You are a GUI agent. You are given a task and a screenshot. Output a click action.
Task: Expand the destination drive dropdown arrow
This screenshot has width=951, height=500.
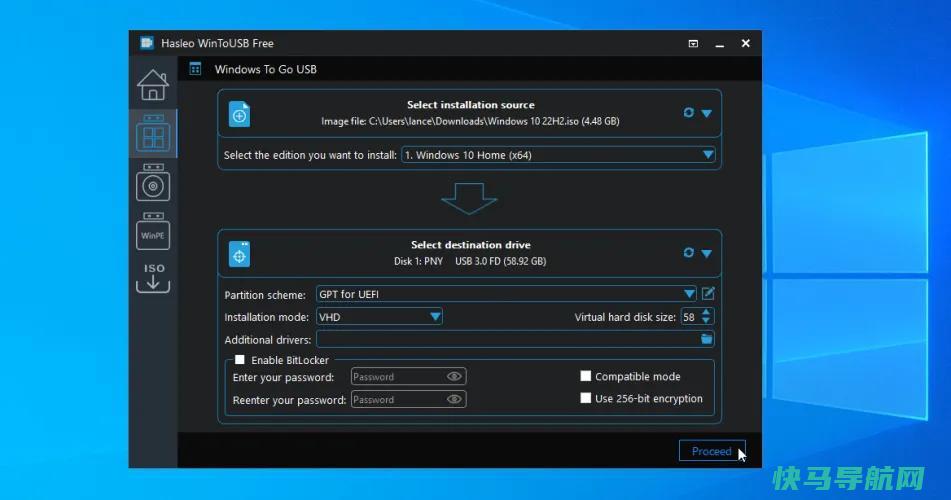point(707,253)
